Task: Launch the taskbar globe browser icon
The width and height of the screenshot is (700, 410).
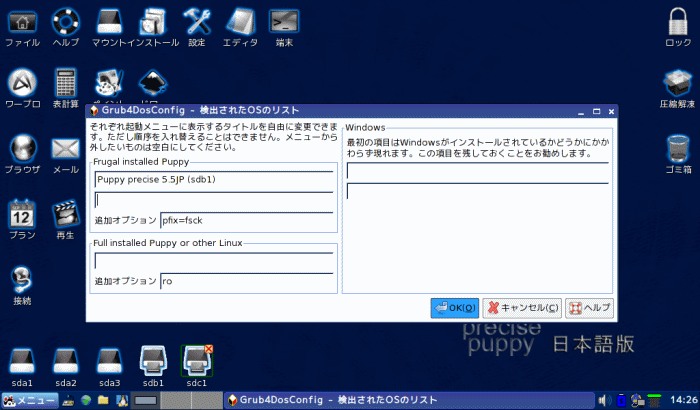Action: coord(86,400)
